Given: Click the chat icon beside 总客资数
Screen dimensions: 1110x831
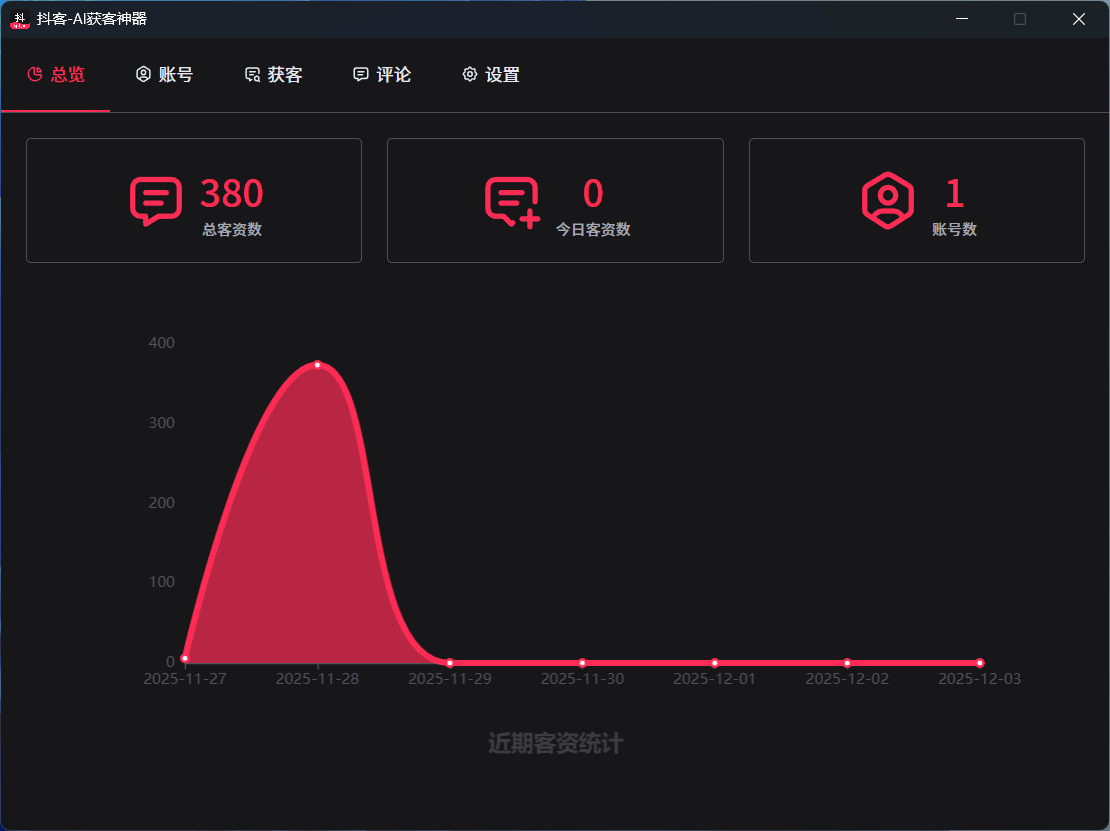Looking at the screenshot, I should (x=155, y=200).
